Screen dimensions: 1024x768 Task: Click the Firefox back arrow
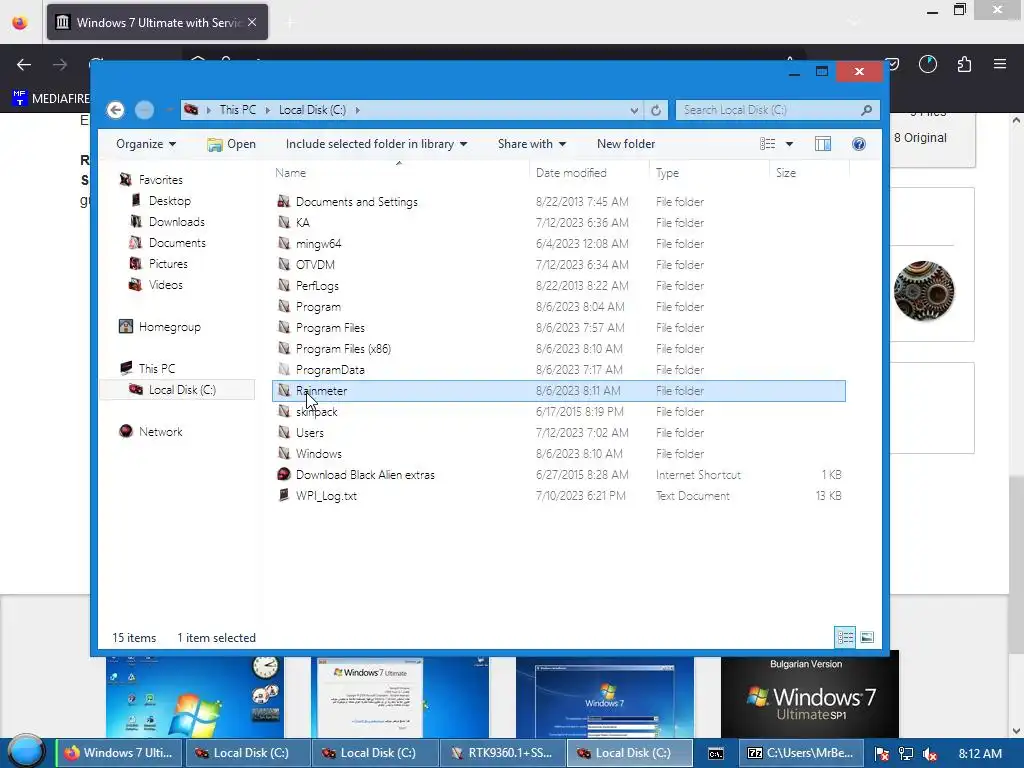click(24, 64)
